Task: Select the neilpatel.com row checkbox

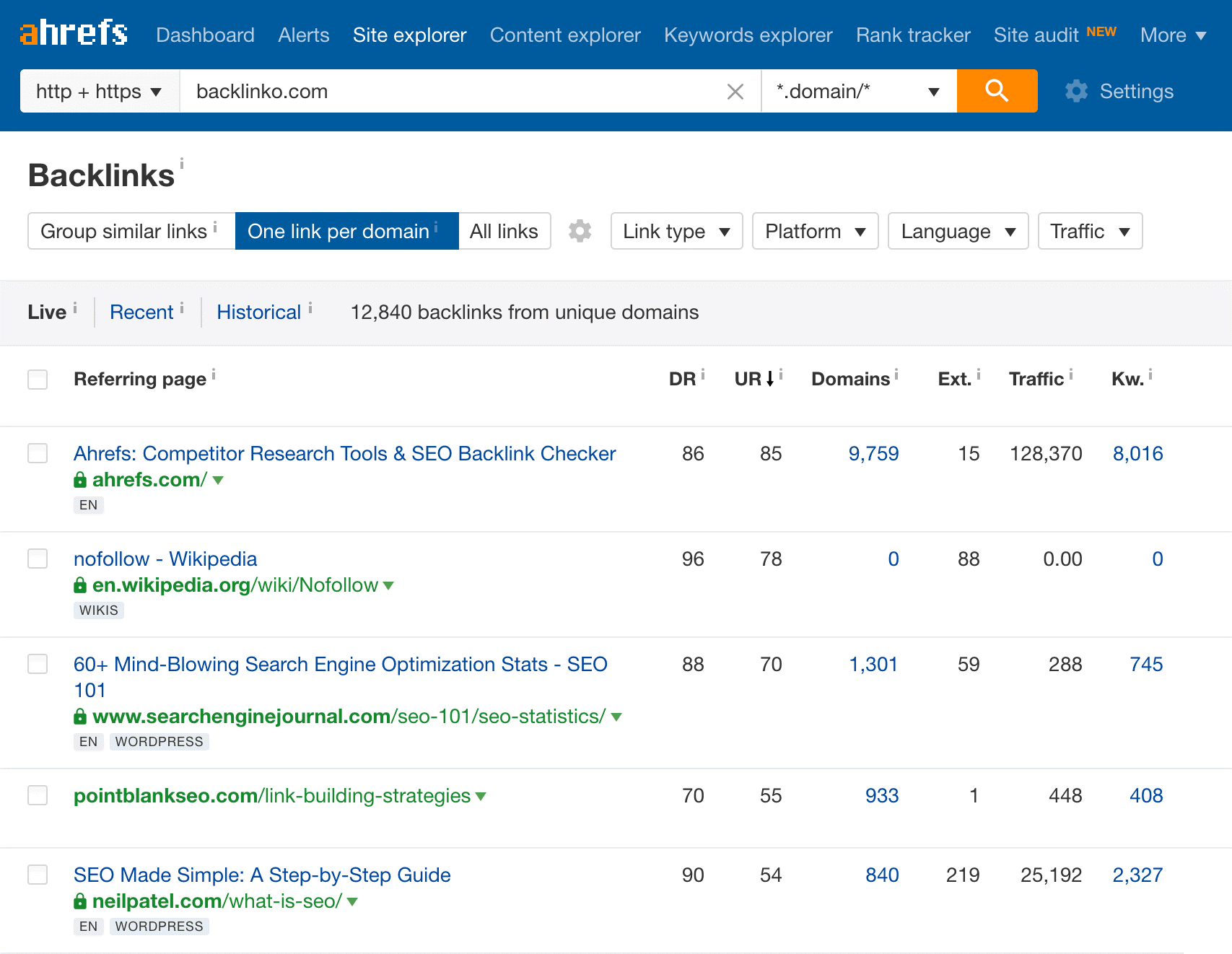Action: point(38,875)
